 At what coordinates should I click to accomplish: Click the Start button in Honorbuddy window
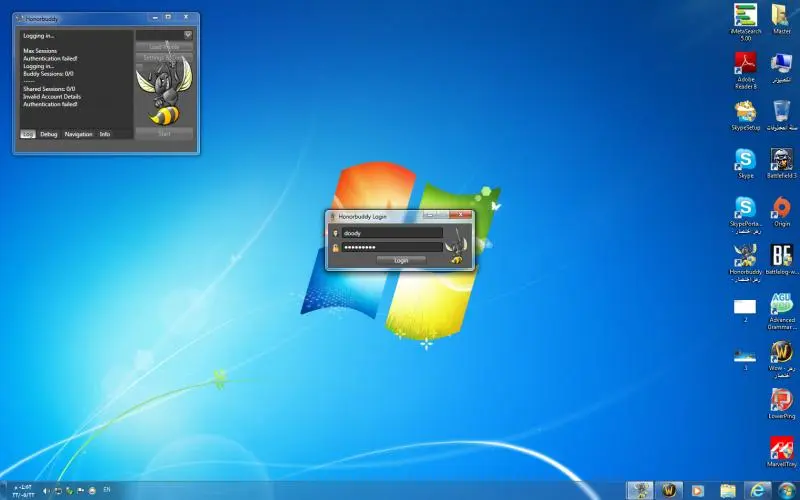pyautogui.click(x=164, y=134)
